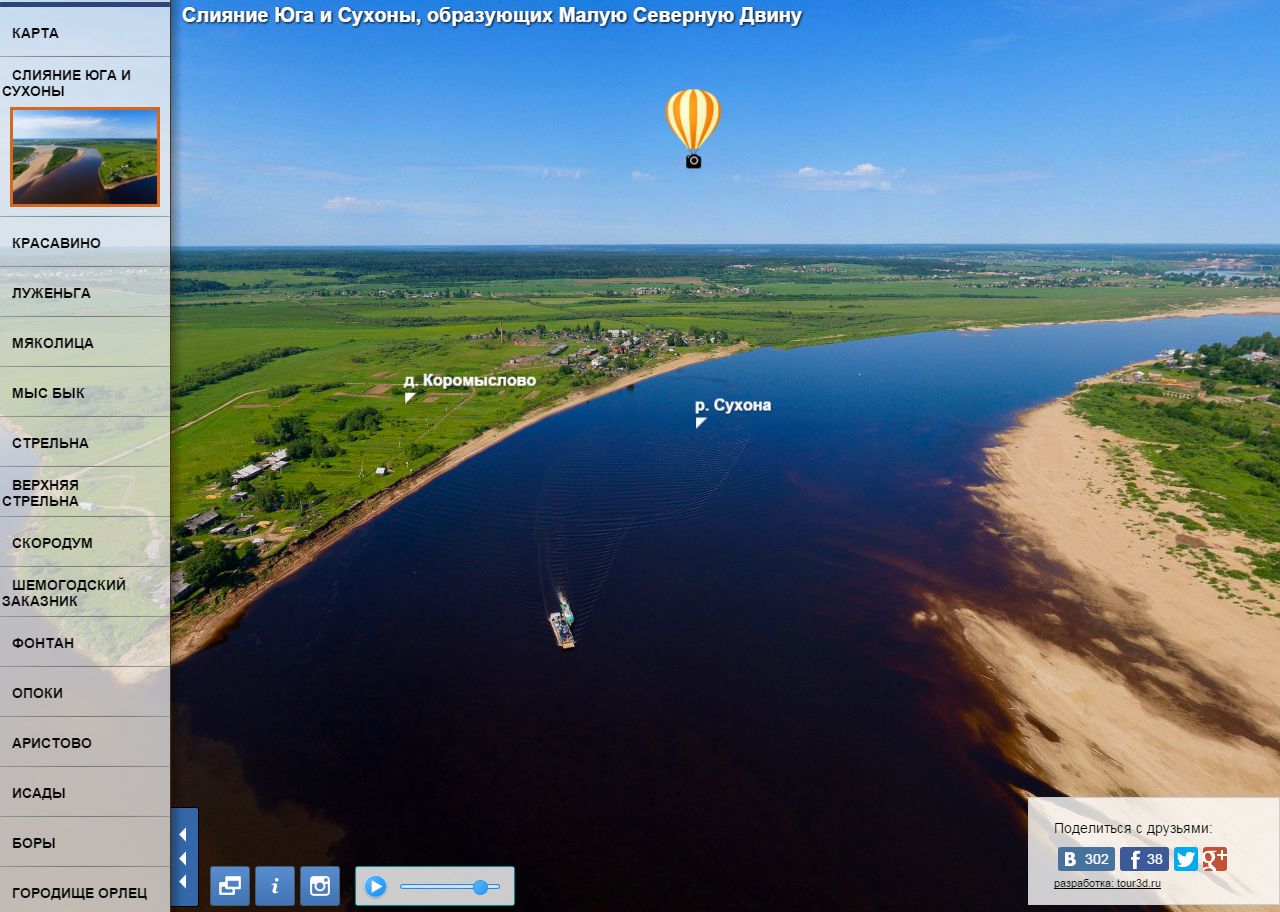Collapse the sidebar with the triple-arrow tab
This screenshot has height=912, width=1280.
pyautogui.click(x=184, y=857)
